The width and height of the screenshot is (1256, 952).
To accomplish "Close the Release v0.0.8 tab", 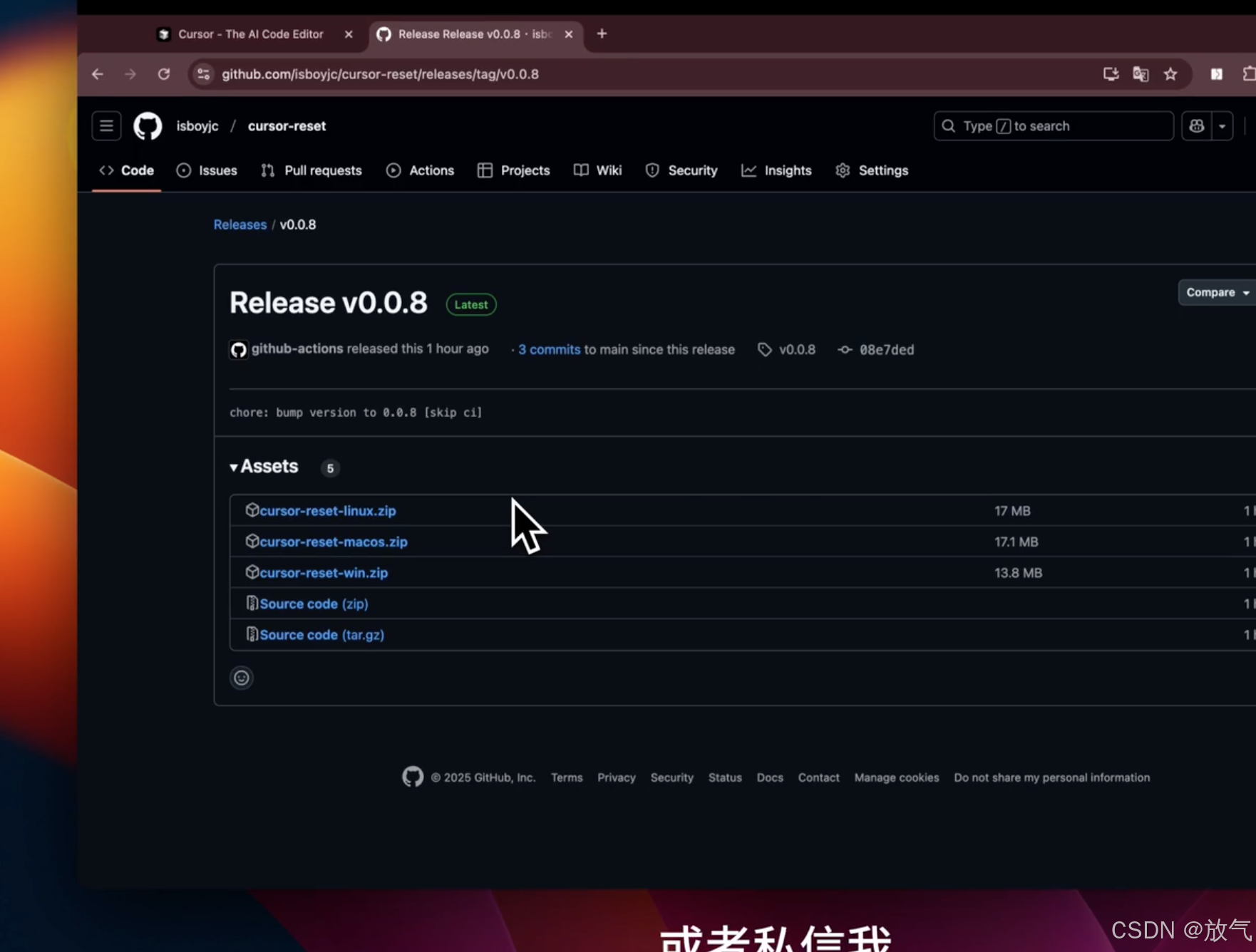I will coord(569,34).
